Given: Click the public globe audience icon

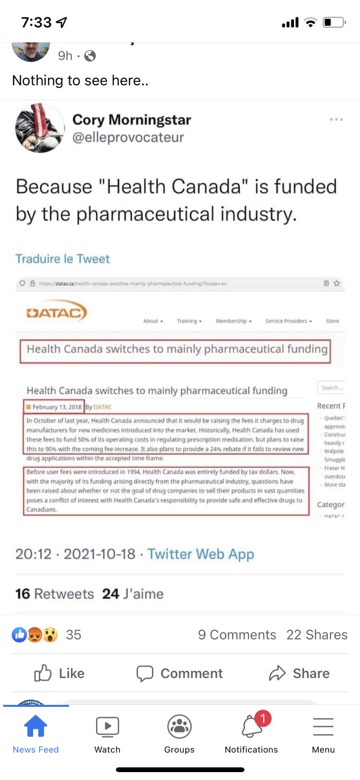Looking at the screenshot, I should tap(90, 57).
